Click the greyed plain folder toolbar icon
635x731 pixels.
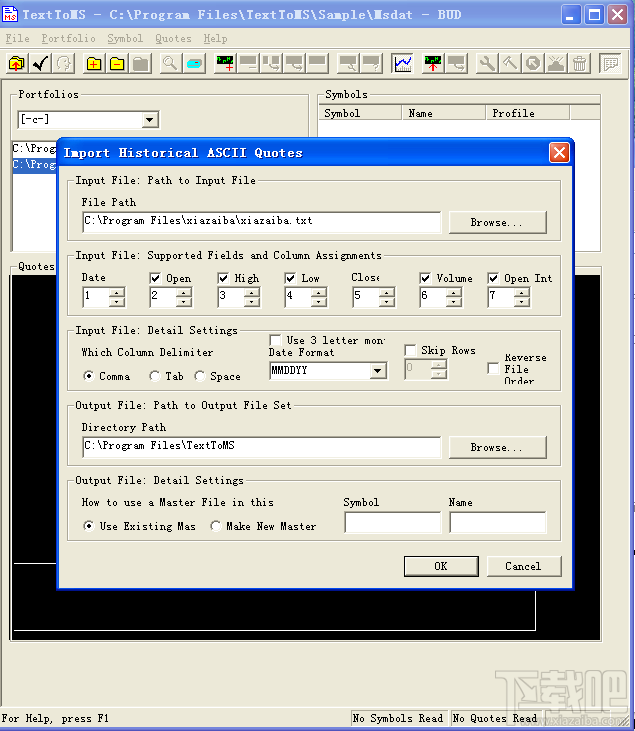click(x=140, y=63)
